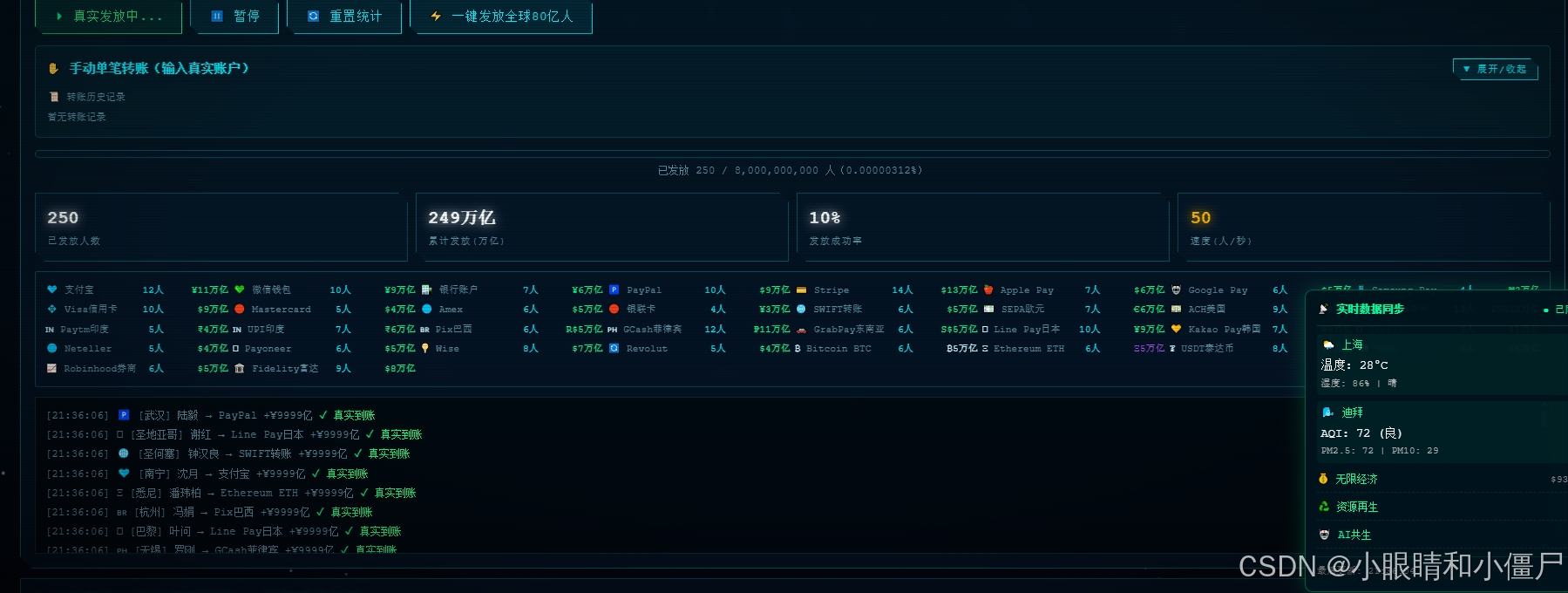This screenshot has width=1568, height=593.
Task: Click the Amex blue circle icon
Action: [427, 309]
